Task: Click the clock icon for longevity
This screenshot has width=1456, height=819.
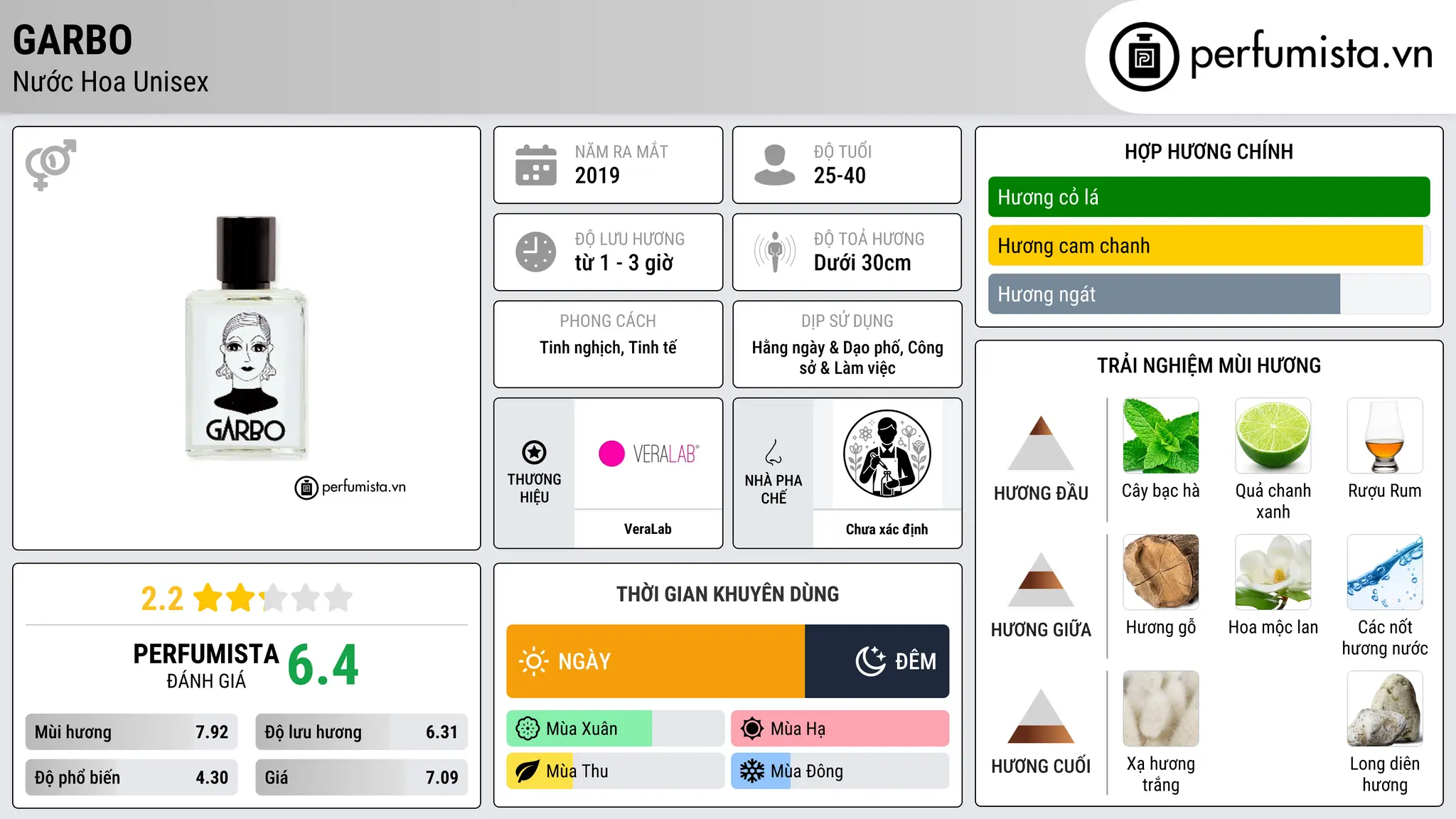Action: [x=536, y=252]
